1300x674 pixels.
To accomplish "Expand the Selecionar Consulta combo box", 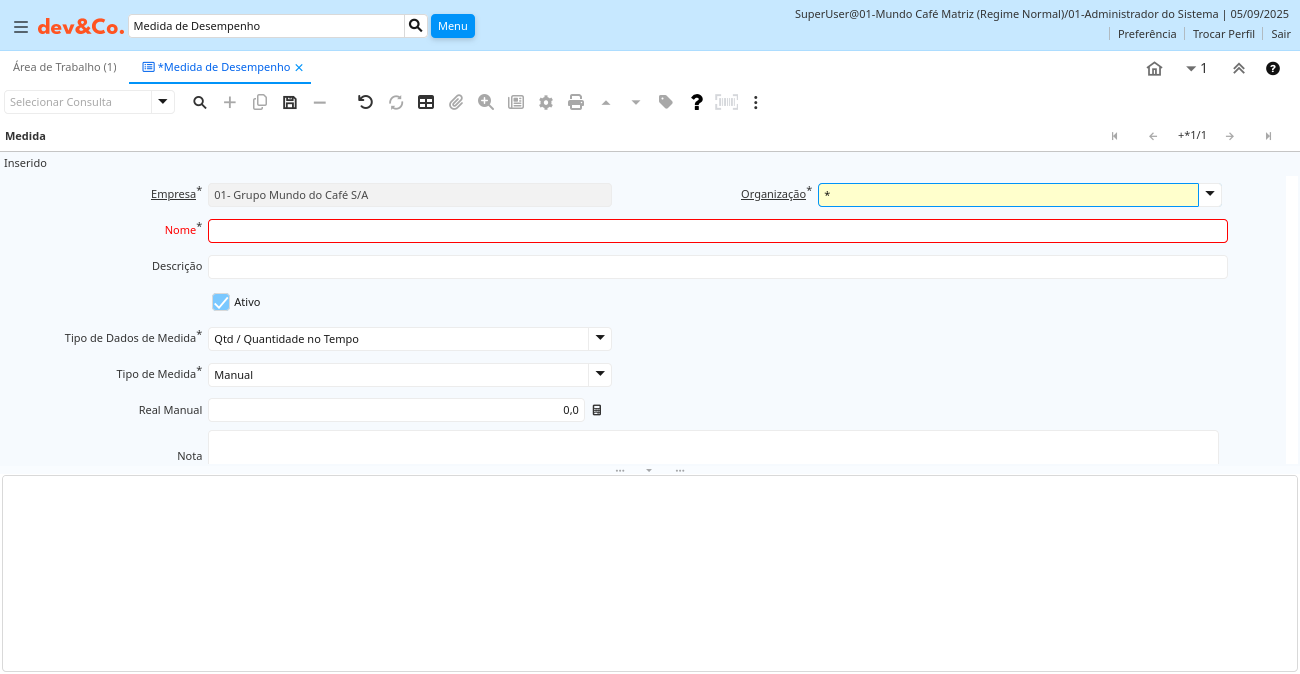I will [x=163, y=102].
